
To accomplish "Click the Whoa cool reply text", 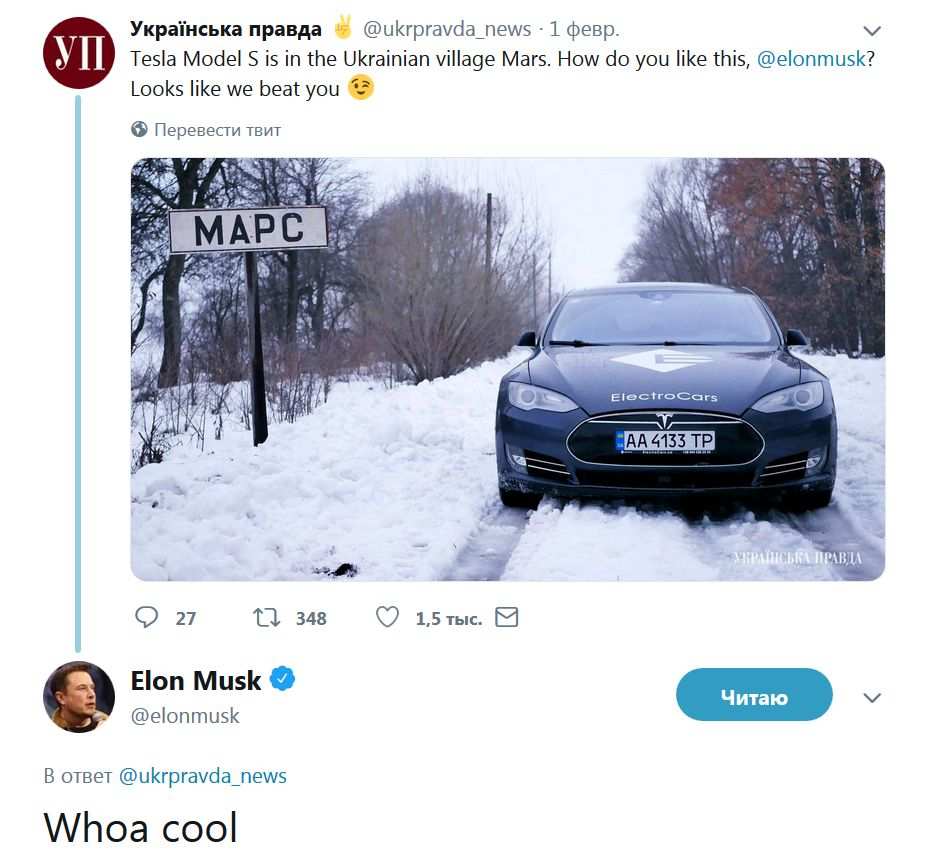I will pos(141,827).
